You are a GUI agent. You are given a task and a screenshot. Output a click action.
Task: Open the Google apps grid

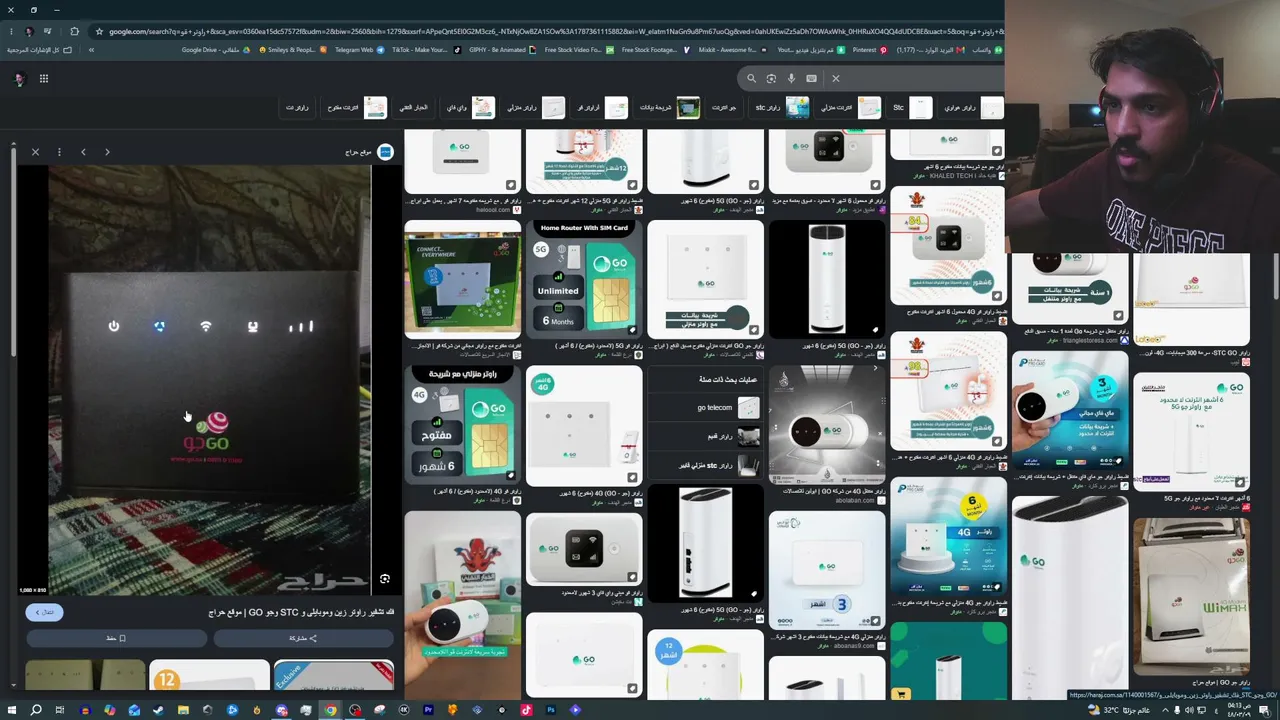pyautogui.click(x=44, y=78)
